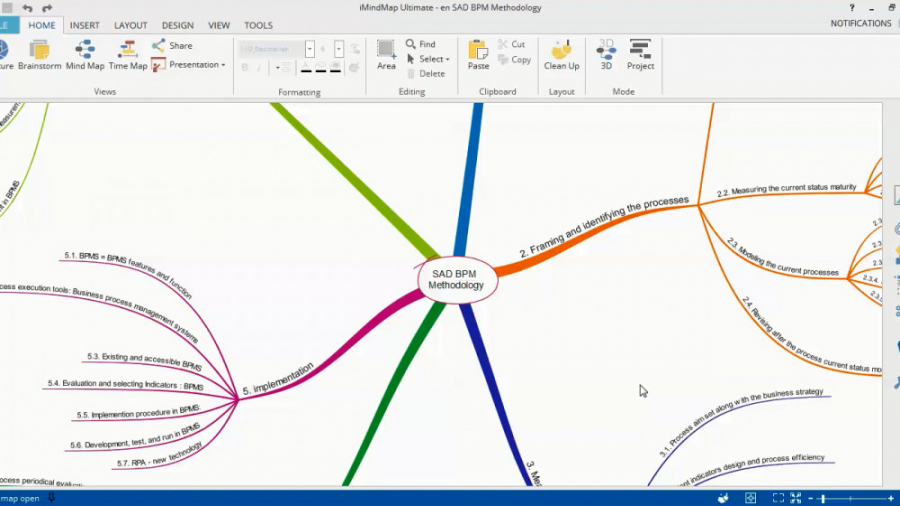The image size is (900, 506).
Task: Switch to Mind Map view
Action: [85, 55]
